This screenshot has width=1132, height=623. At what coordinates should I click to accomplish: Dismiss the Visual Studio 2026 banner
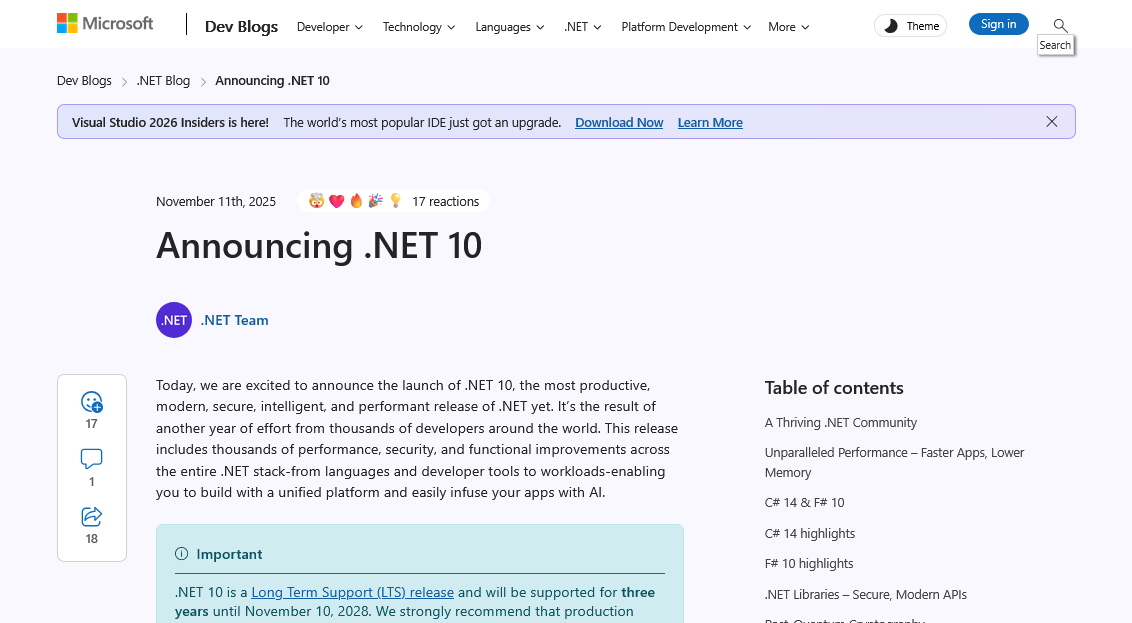(x=1051, y=122)
